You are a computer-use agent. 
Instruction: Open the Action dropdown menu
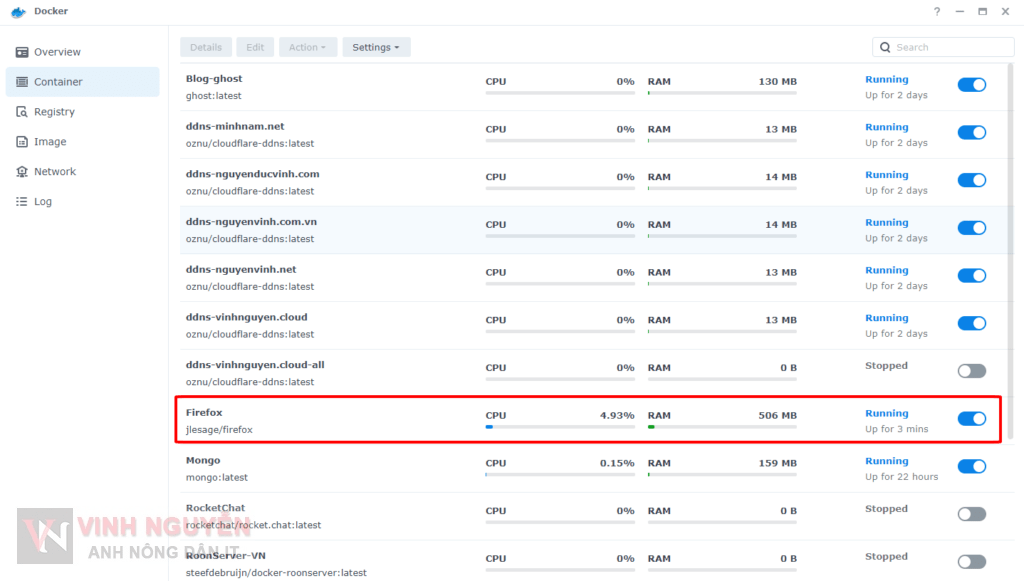tap(306, 46)
